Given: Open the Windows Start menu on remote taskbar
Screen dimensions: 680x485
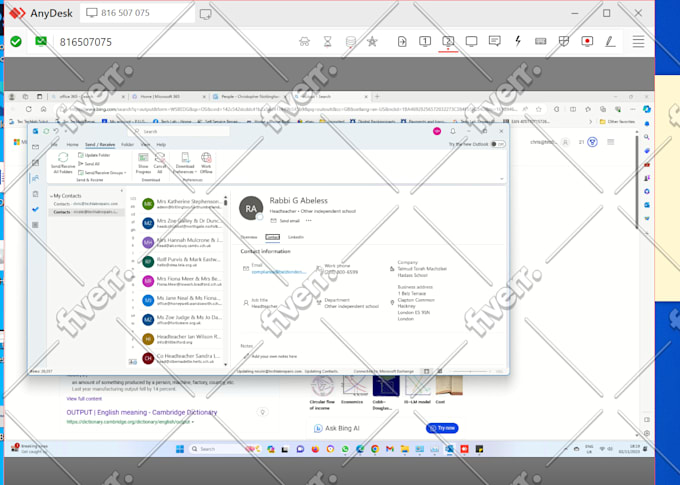Looking at the screenshot, I should point(180,449).
